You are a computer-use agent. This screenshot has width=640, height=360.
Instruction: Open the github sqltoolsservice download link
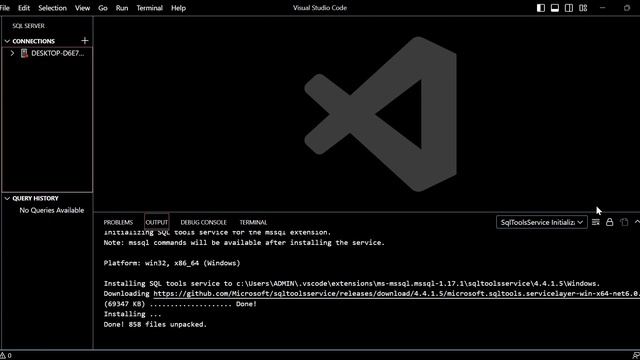[396, 293]
